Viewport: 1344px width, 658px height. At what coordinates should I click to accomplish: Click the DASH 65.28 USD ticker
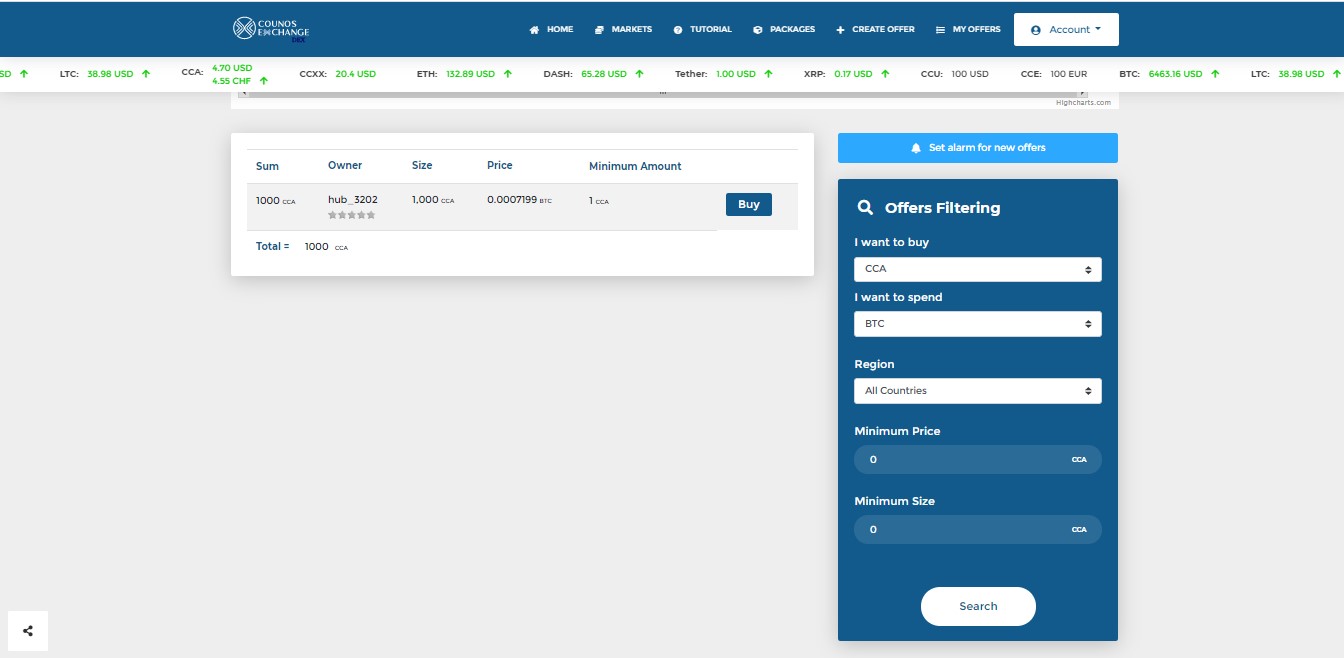pos(594,74)
